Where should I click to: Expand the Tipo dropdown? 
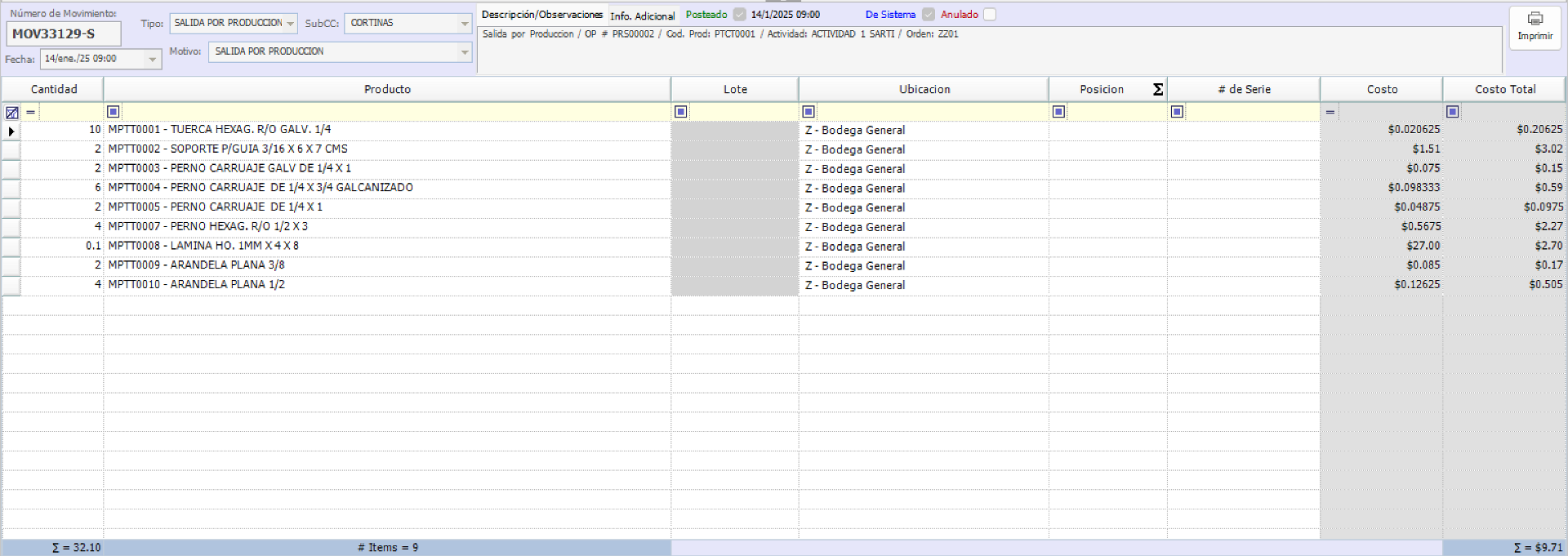290,24
